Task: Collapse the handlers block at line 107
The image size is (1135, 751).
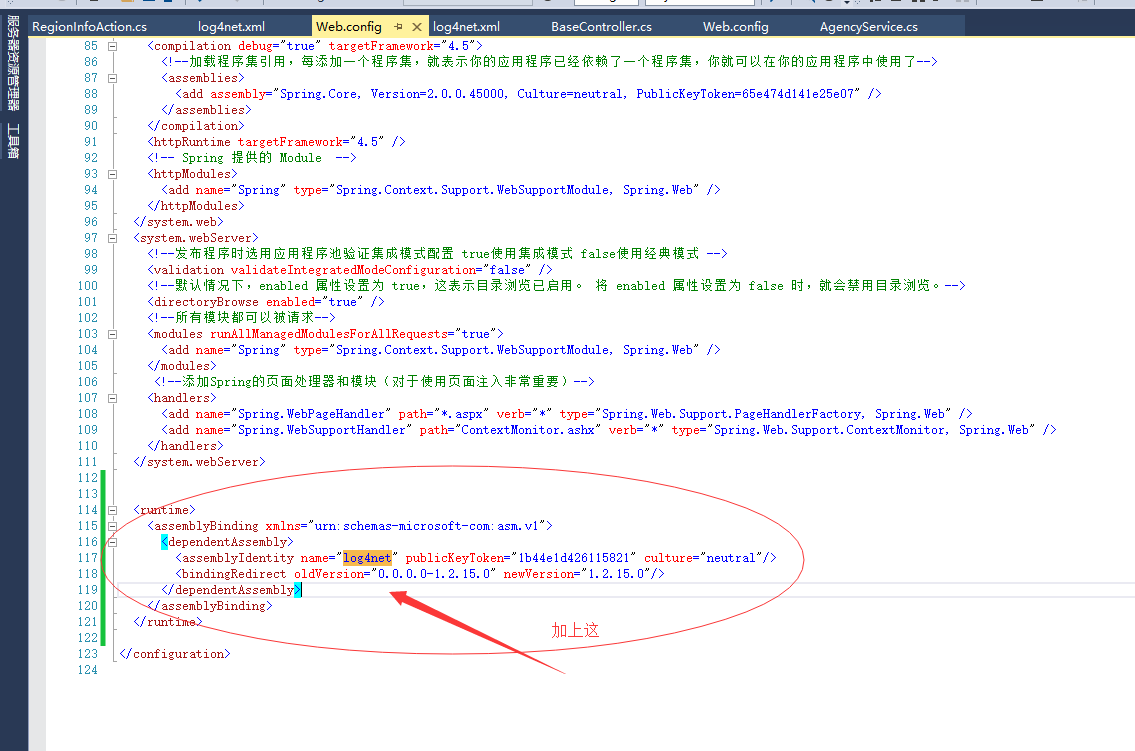Action: (112, 398)
